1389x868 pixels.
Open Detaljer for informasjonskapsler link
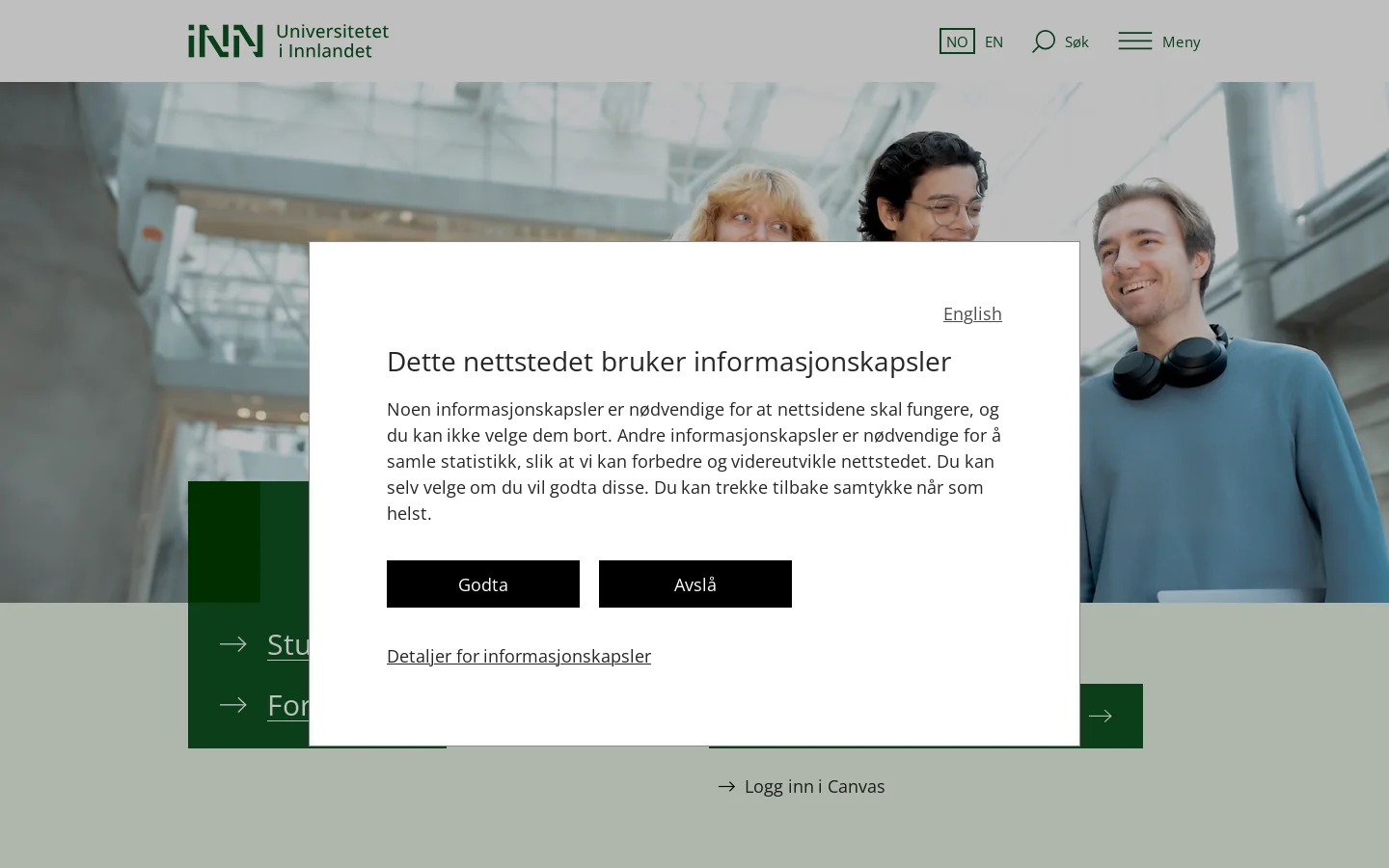[519, 656]
